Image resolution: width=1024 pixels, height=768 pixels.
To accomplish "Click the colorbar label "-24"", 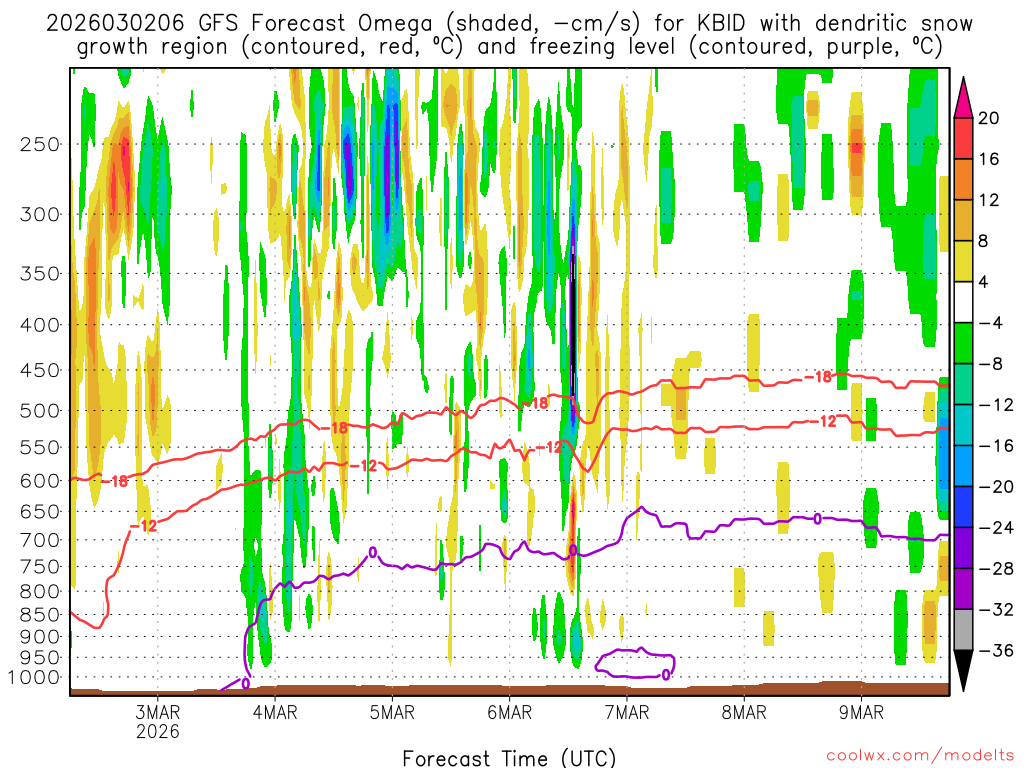I will coord(996,527).
